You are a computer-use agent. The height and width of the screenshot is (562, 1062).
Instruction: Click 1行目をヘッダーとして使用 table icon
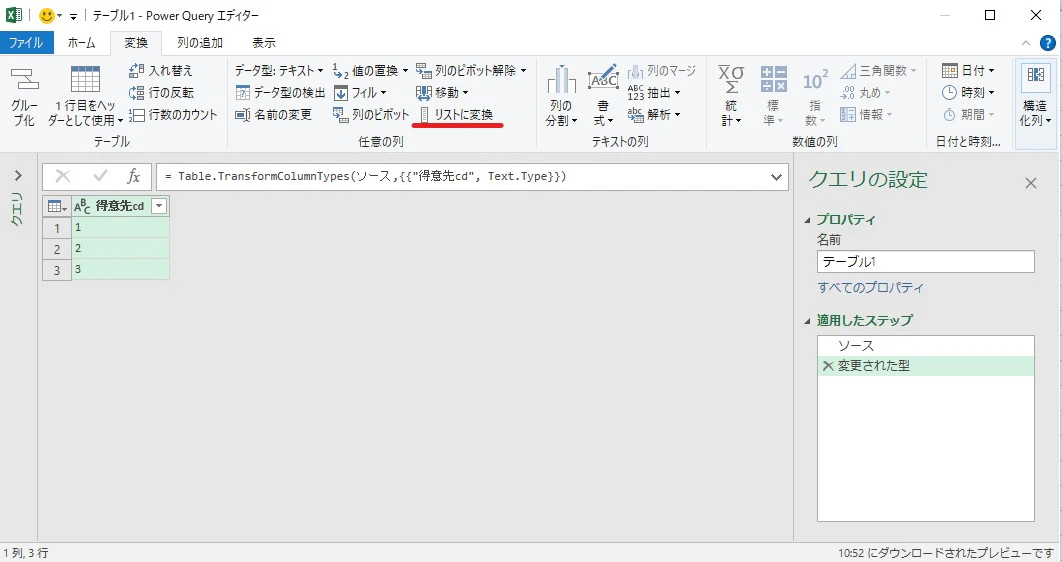[85, 79]
